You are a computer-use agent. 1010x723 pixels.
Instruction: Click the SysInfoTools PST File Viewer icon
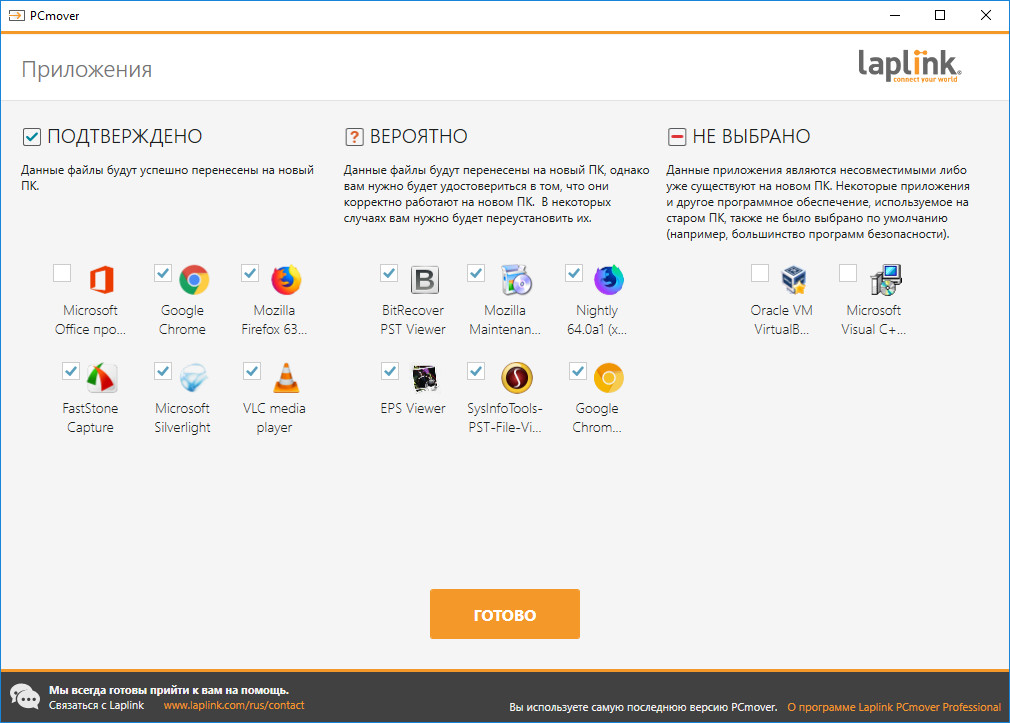point(517,378)
